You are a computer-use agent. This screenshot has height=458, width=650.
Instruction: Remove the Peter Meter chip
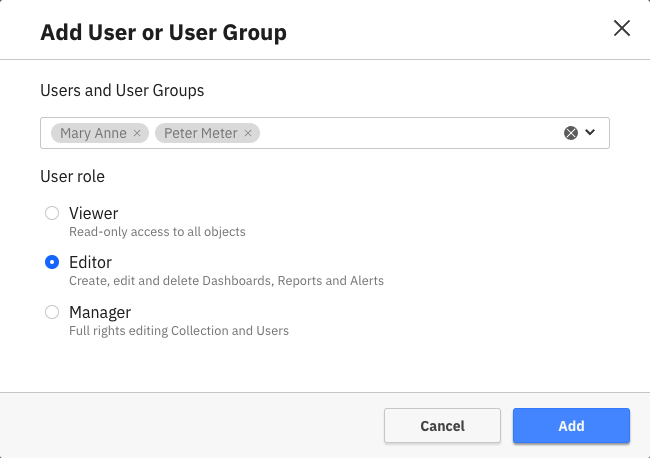248,133
